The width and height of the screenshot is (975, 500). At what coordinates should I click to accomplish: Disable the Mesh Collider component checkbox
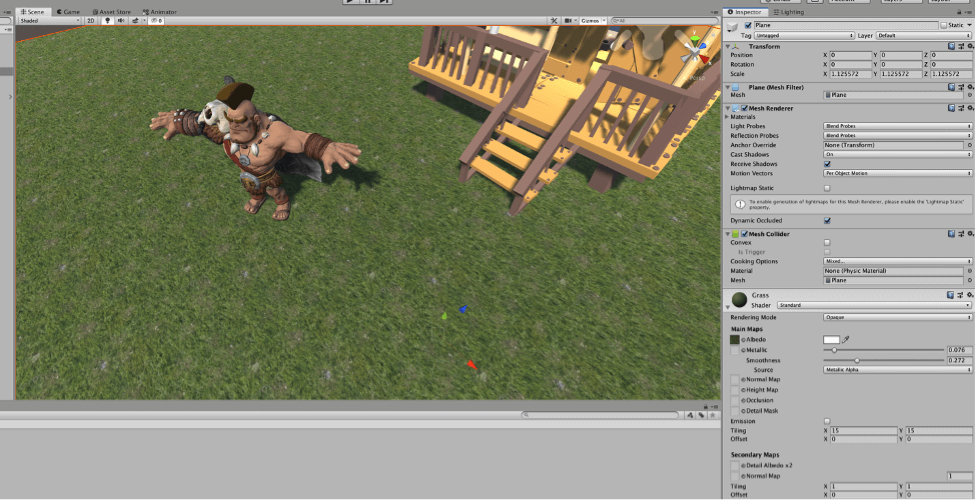pos(745,234)
